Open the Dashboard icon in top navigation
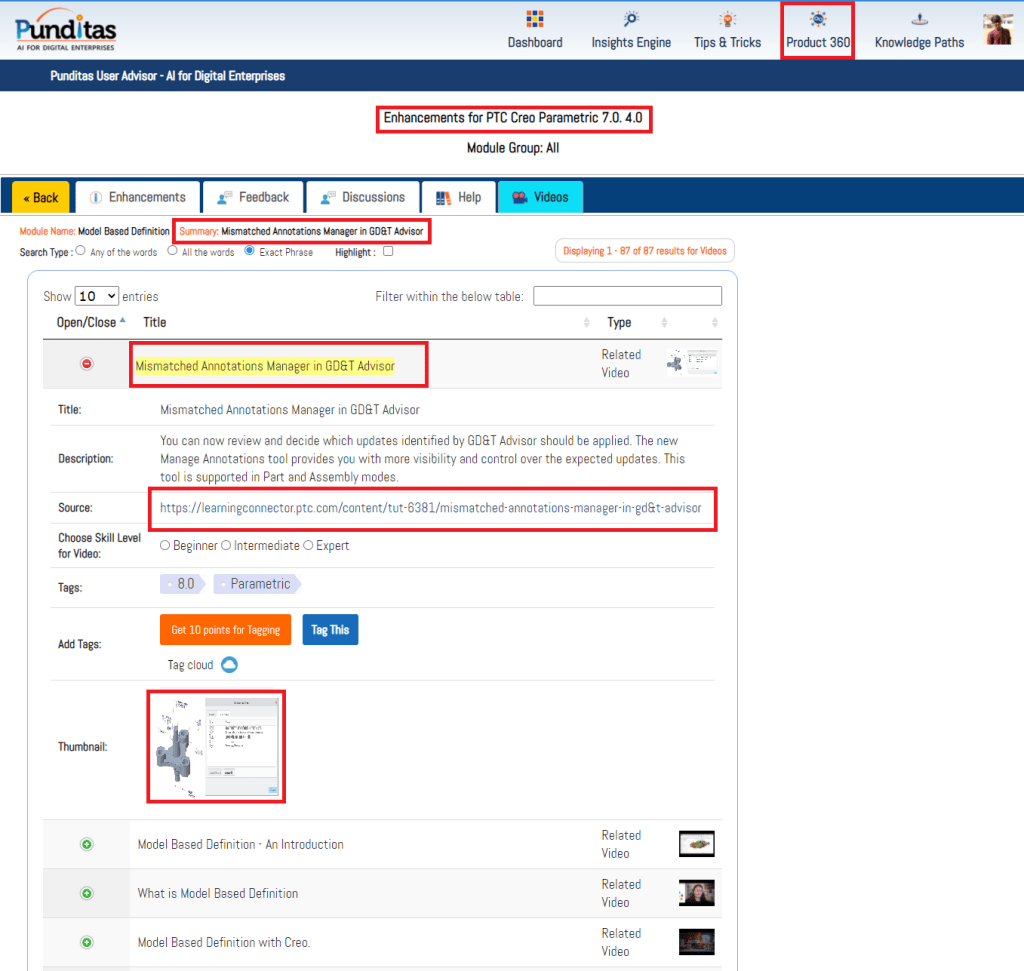 click(x=534, y=20)
